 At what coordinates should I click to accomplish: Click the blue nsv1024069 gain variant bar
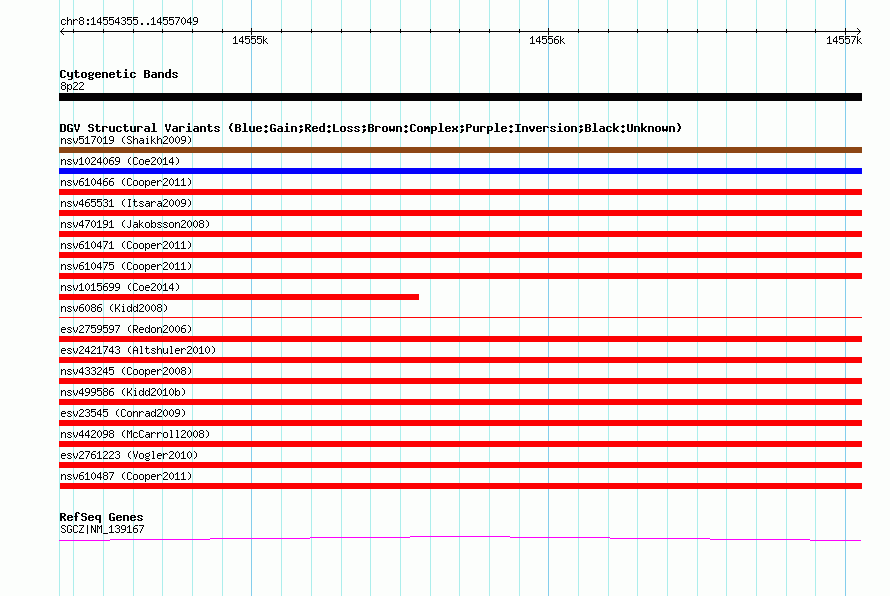click(460, 171)
